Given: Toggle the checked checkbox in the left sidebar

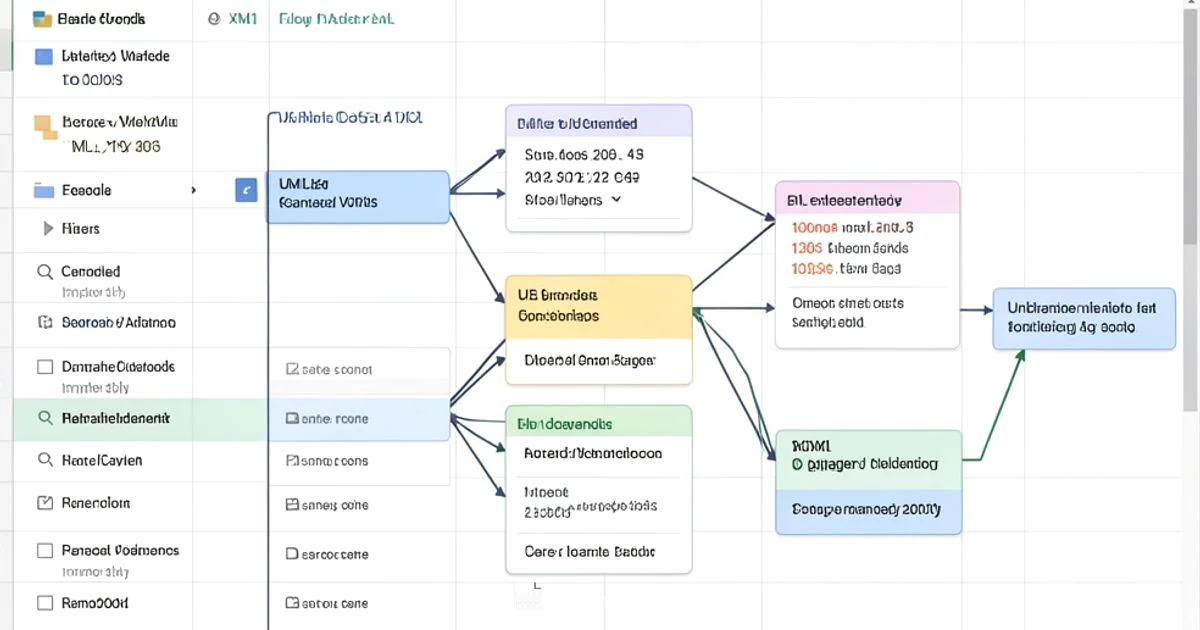Looking at the screenshot, I should pyautogui.click(x=44, y=502).
